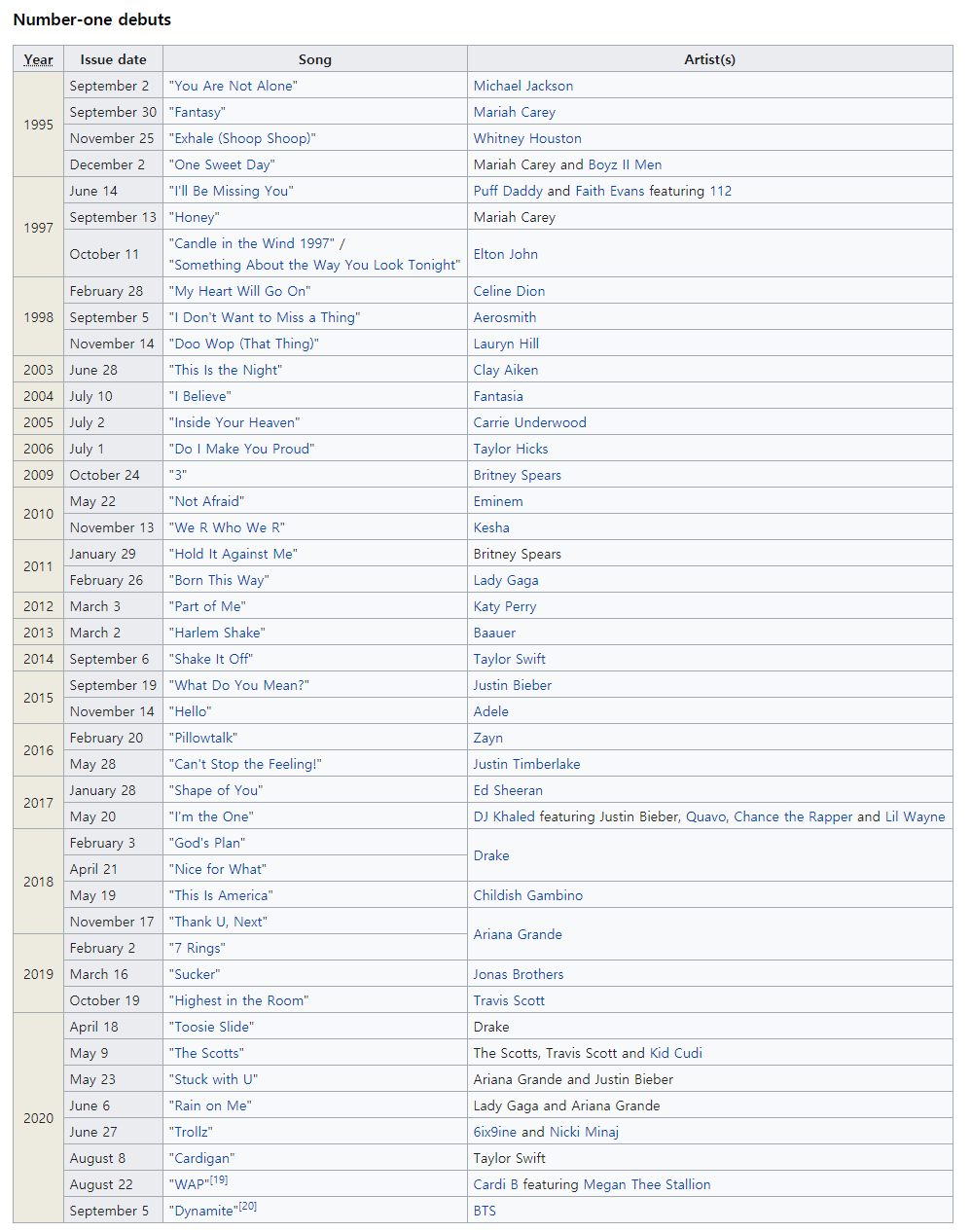971x1232 pixels.
Task: Open the "Rain on Me" song link
Action: [211, 1105]
